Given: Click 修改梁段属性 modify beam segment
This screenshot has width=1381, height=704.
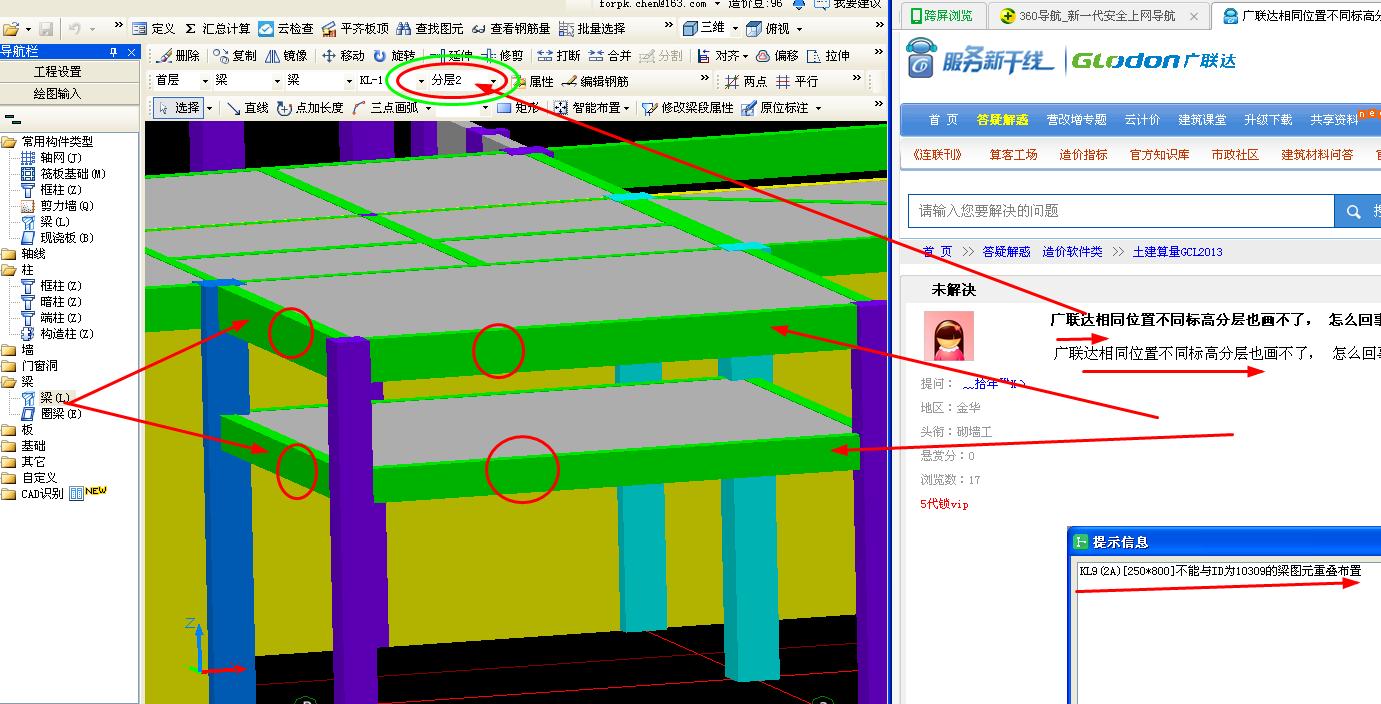Looking at the screenshot, I should 688,108.
